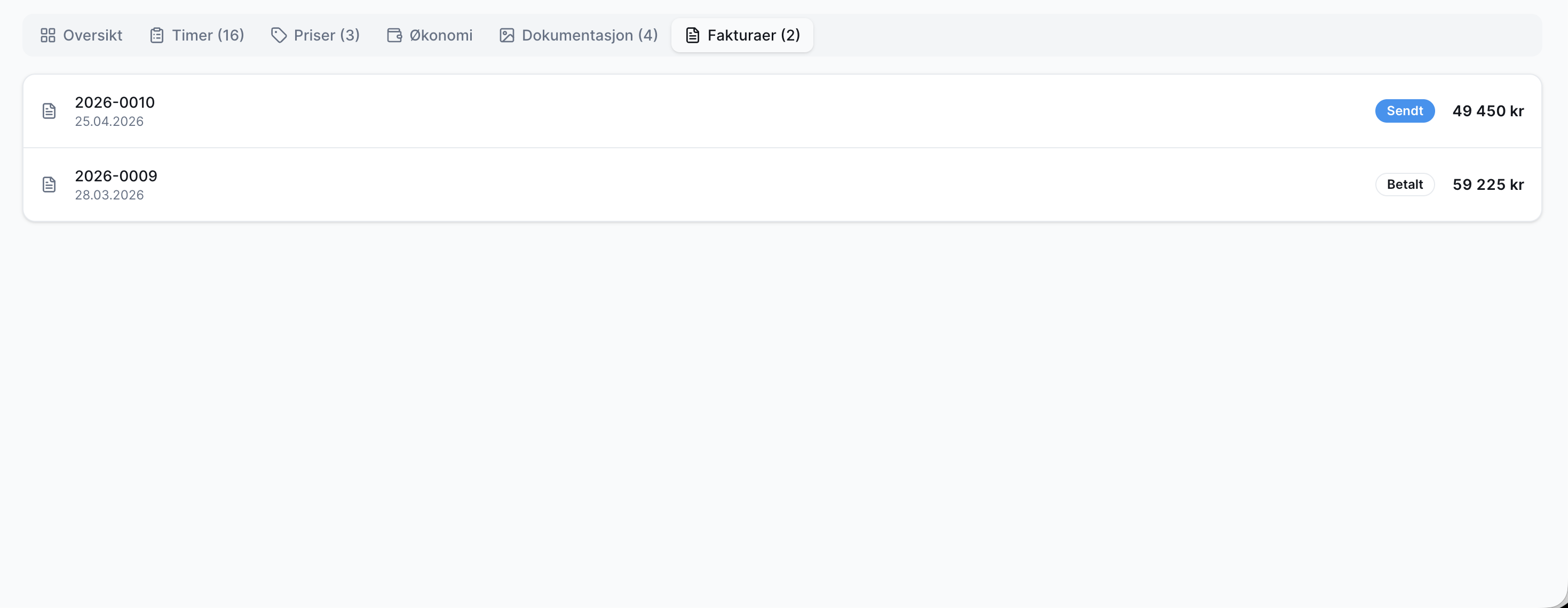Click the Timer clipboard icon

(x=156, y=35)
